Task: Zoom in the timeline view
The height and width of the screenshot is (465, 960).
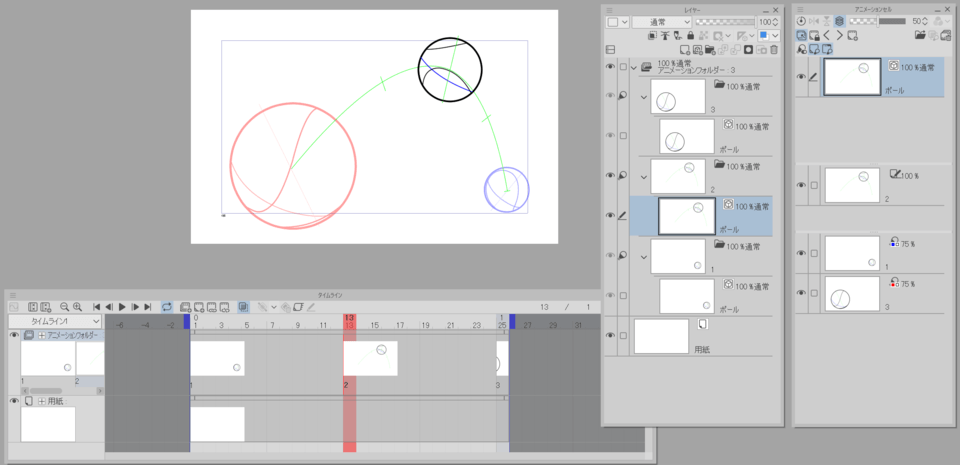Action: (x=77, y=307)
